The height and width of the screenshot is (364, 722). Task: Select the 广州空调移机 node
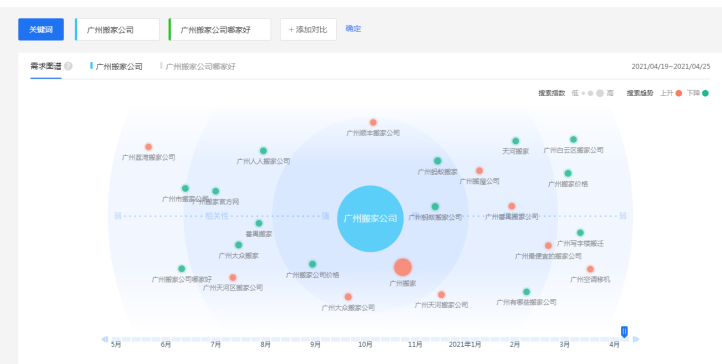(590, 269)
